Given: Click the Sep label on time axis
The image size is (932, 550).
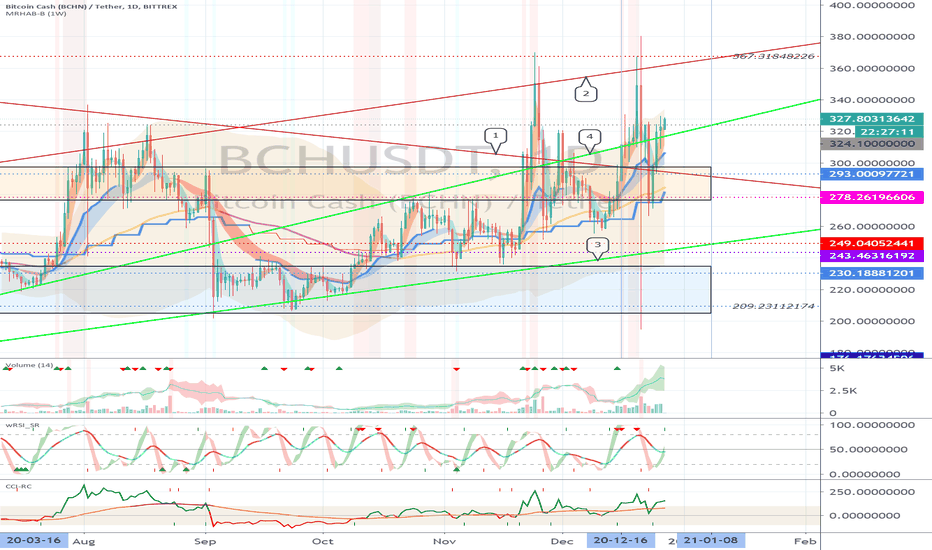Looking at the screenshot, I should (205, 542).
